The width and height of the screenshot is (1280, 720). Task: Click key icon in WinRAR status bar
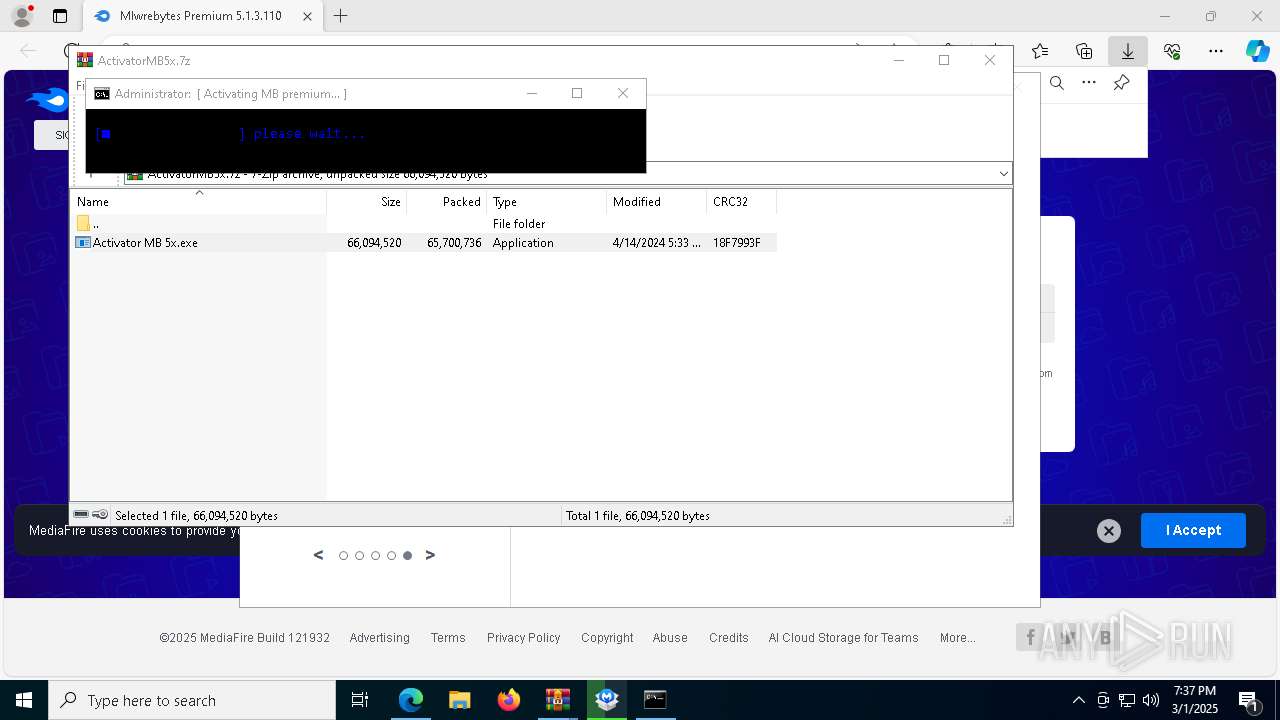[100, 515]
